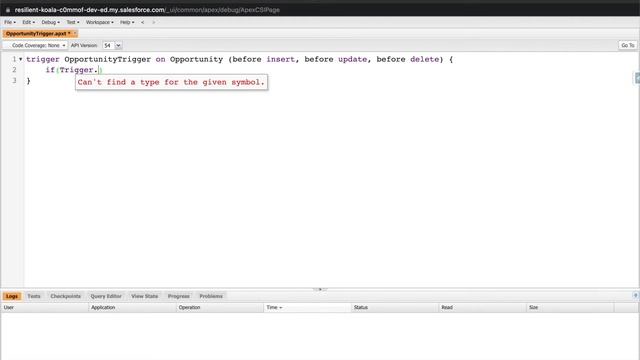Open the Edit menu
This screenshot has height=360, width=640.
click(x=28, y=22)
